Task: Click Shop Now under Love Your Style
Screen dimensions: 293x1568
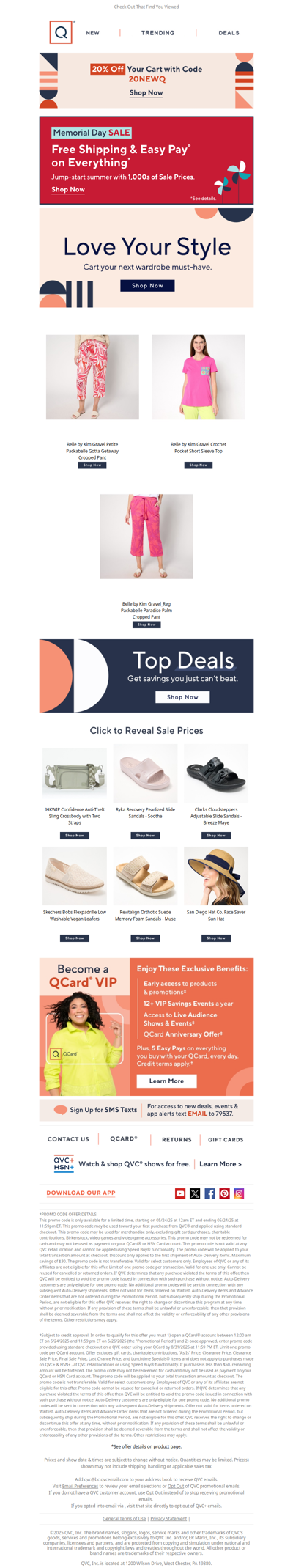Action: tap(147, 285)
